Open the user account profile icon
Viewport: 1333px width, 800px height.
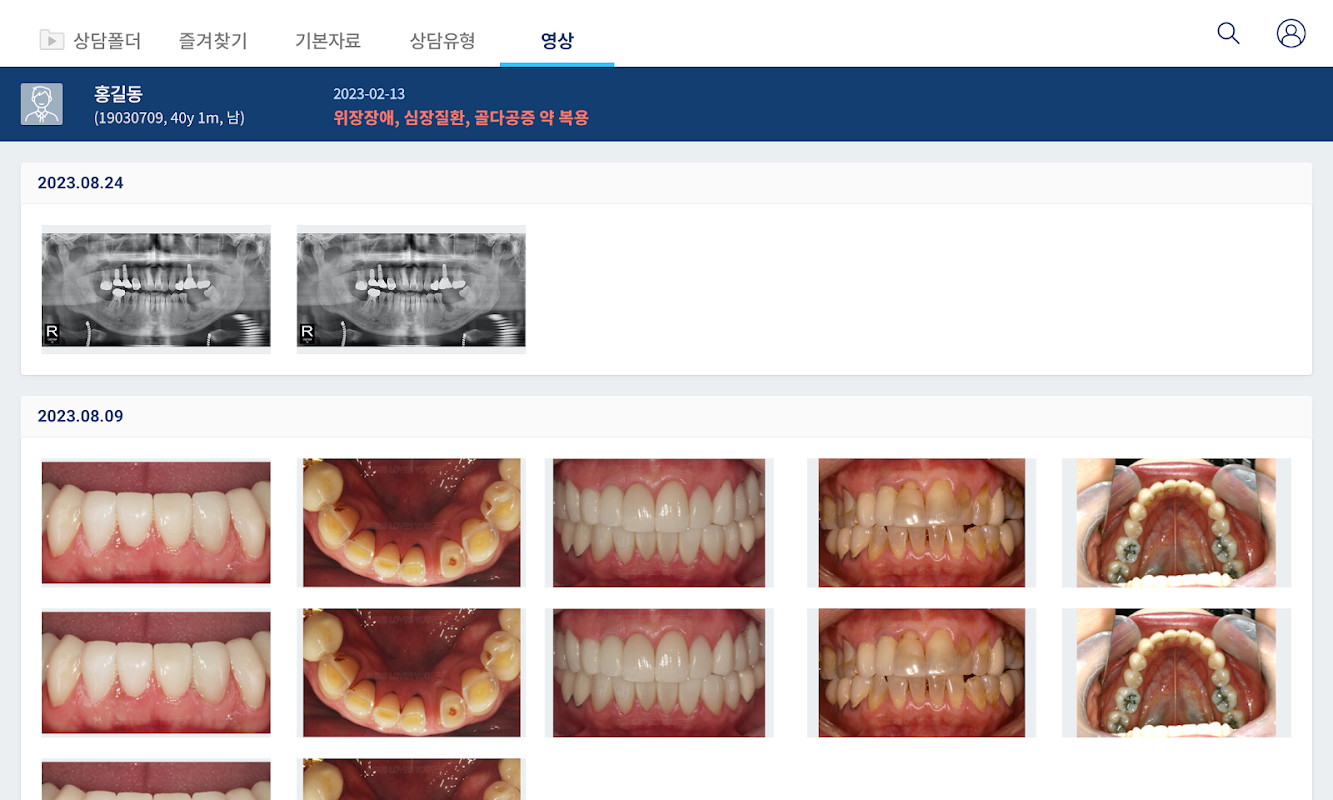tap(1291, 33)
